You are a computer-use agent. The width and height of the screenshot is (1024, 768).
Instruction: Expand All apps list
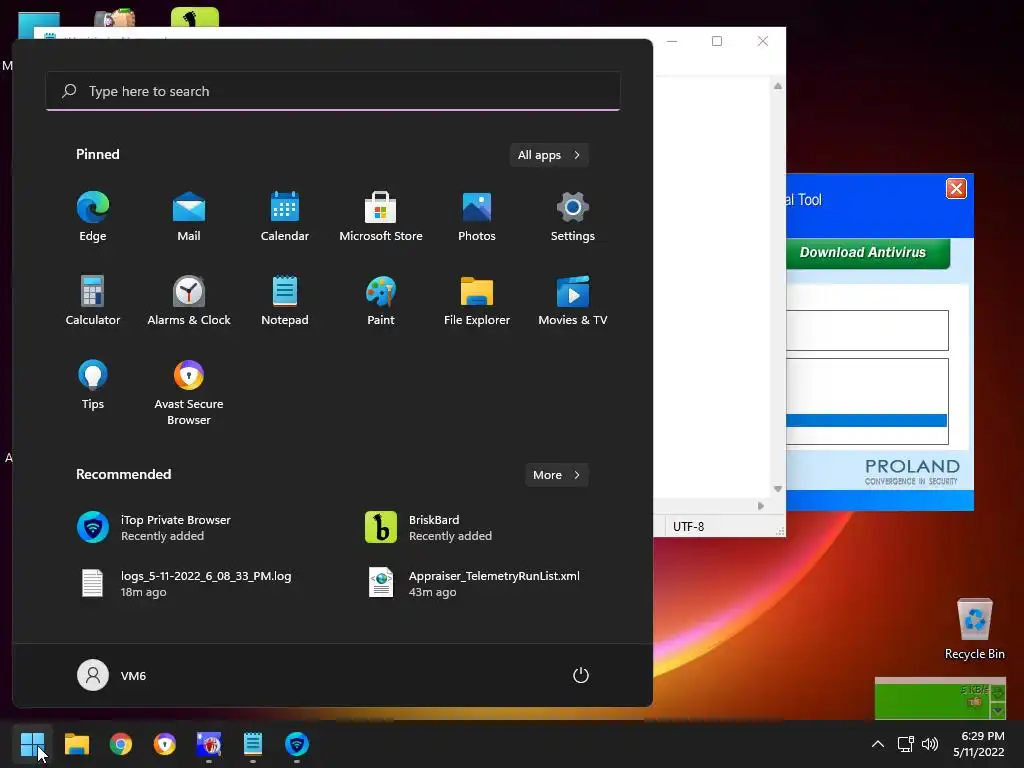pyautogui.click(x=549, y=155)
